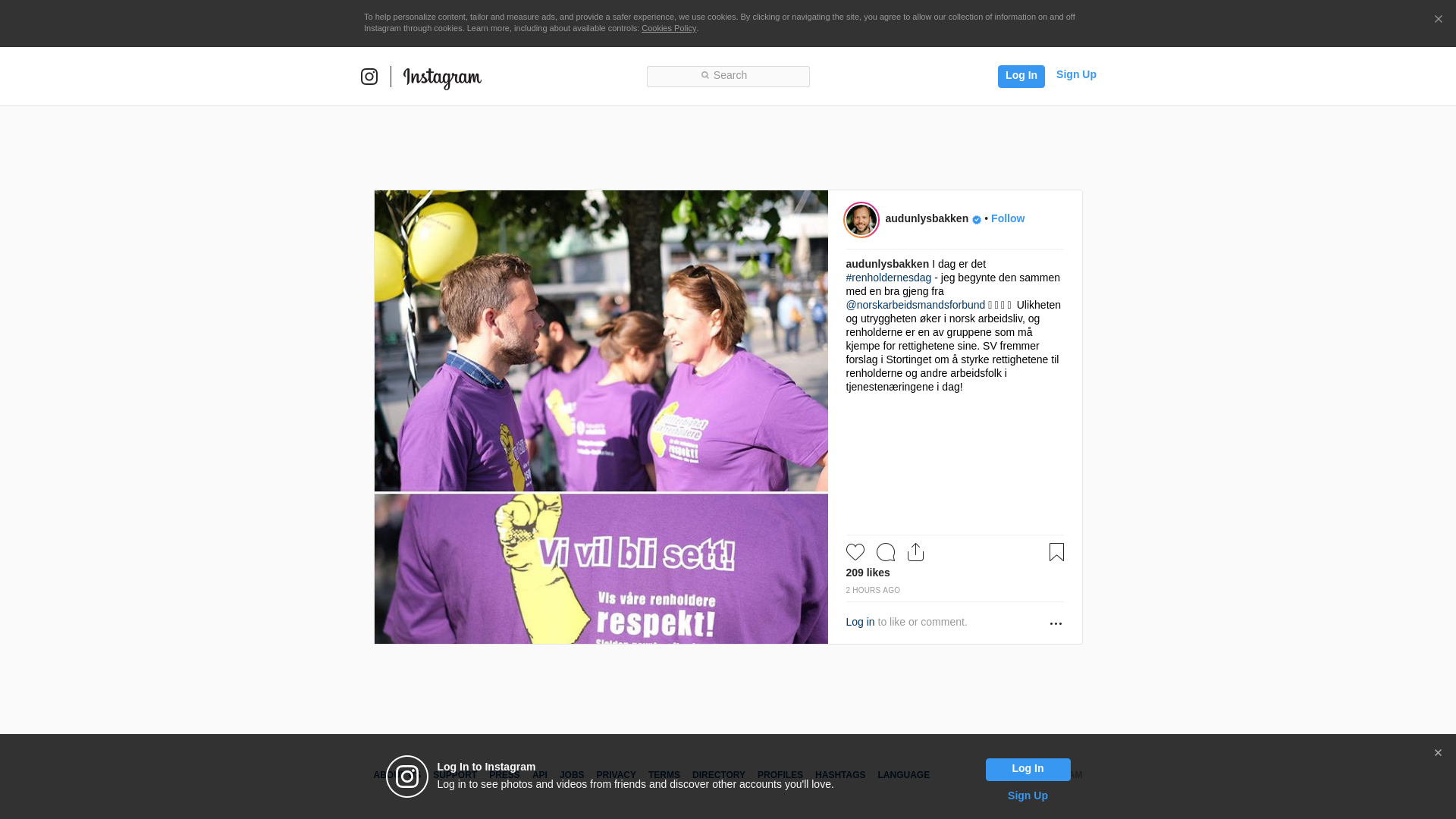
Task: Close the bottom login prompt banner
Action: (1438, 753)
